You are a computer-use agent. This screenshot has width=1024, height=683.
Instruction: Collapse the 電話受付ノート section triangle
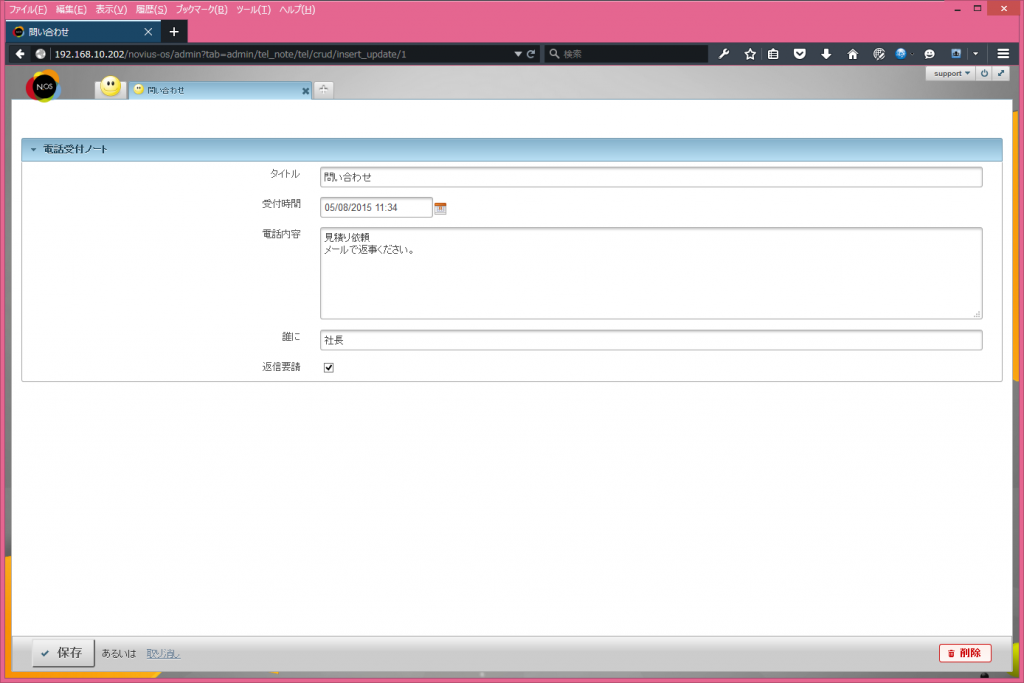click(33, 148)
